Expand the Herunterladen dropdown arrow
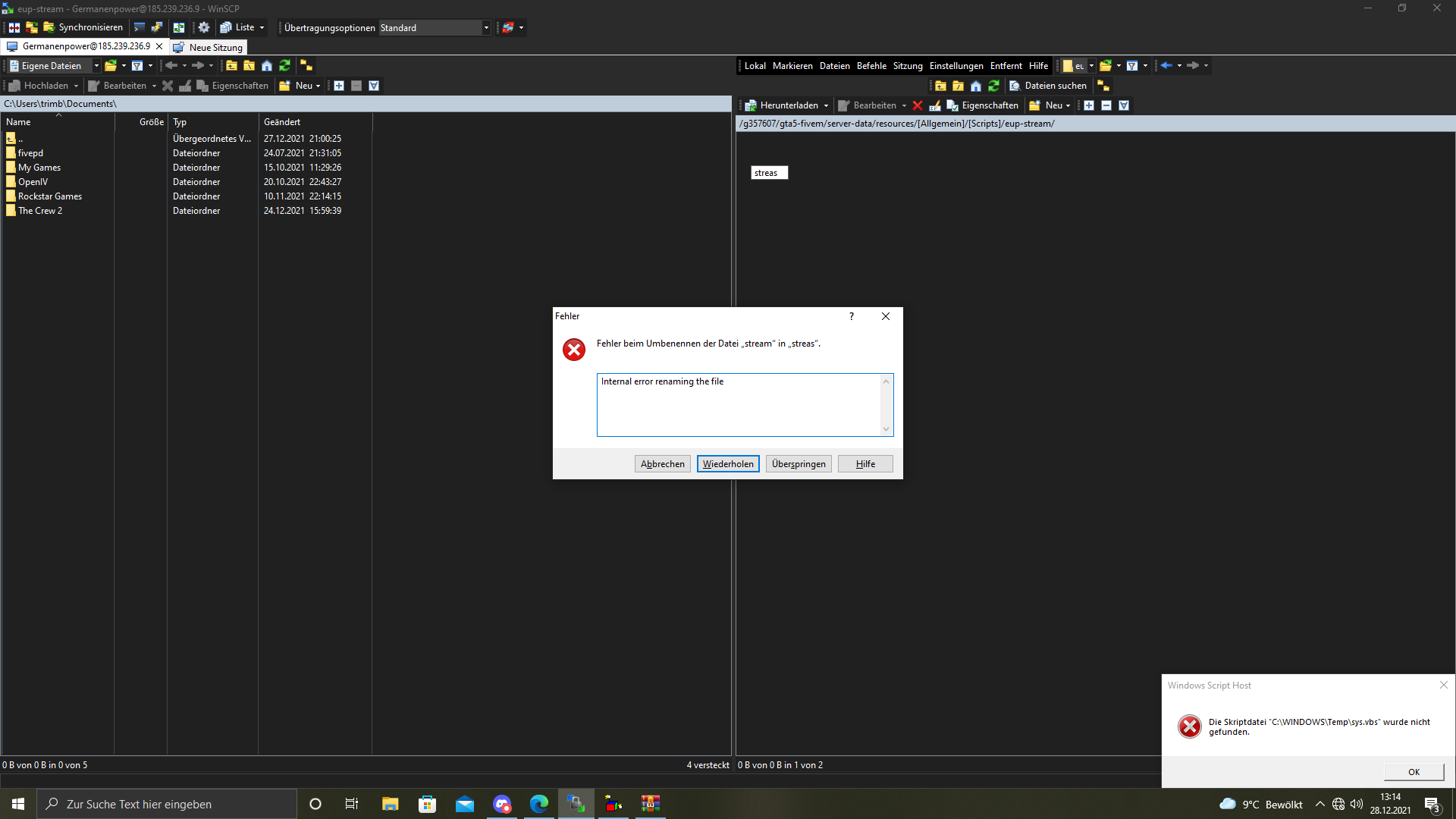This screenshot has width=1456, height=819. 826,106
